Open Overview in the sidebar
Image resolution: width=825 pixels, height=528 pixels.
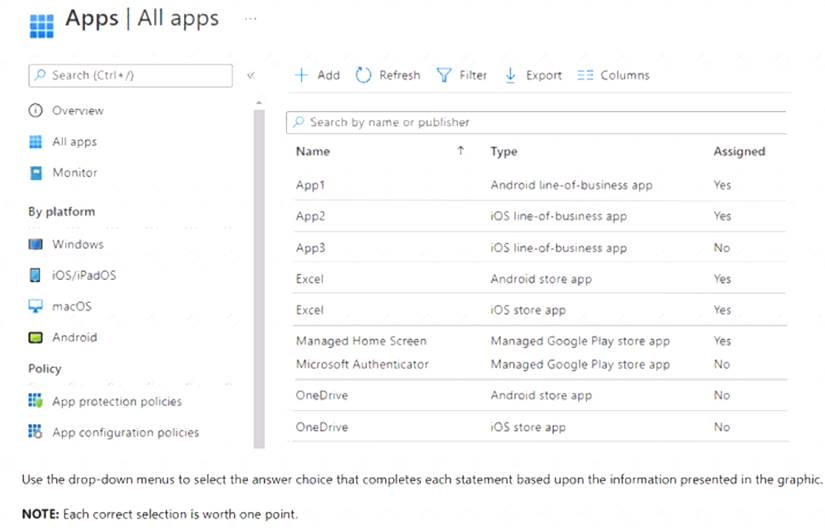tap(78, 110)
